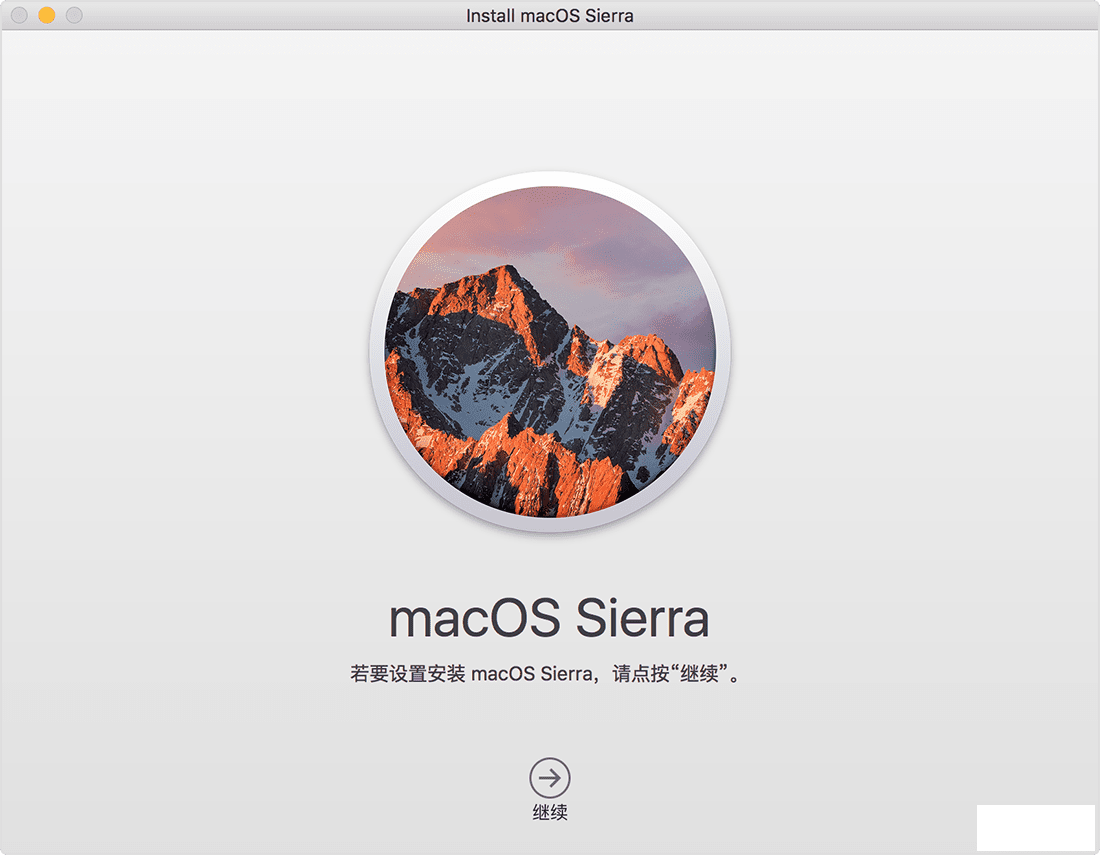The width and height of the screenshot is (1100, 856).
Task: Click the Continue arrow icon
Action: coord(549,777)
